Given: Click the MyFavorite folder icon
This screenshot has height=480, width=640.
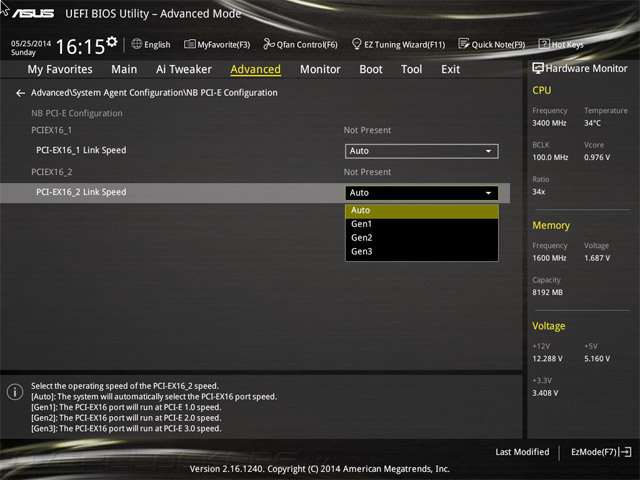Looking at the screenshot, I should 189,44.
